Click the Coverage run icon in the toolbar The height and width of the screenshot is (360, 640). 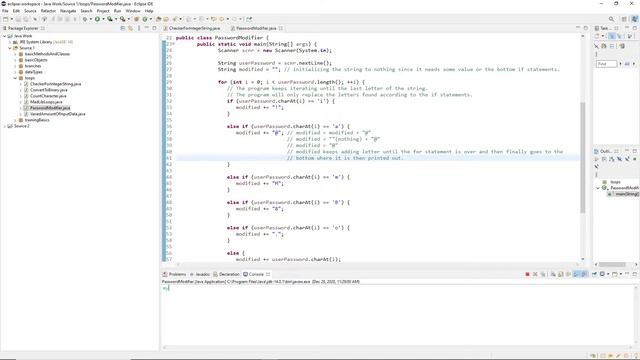(110, 19)
